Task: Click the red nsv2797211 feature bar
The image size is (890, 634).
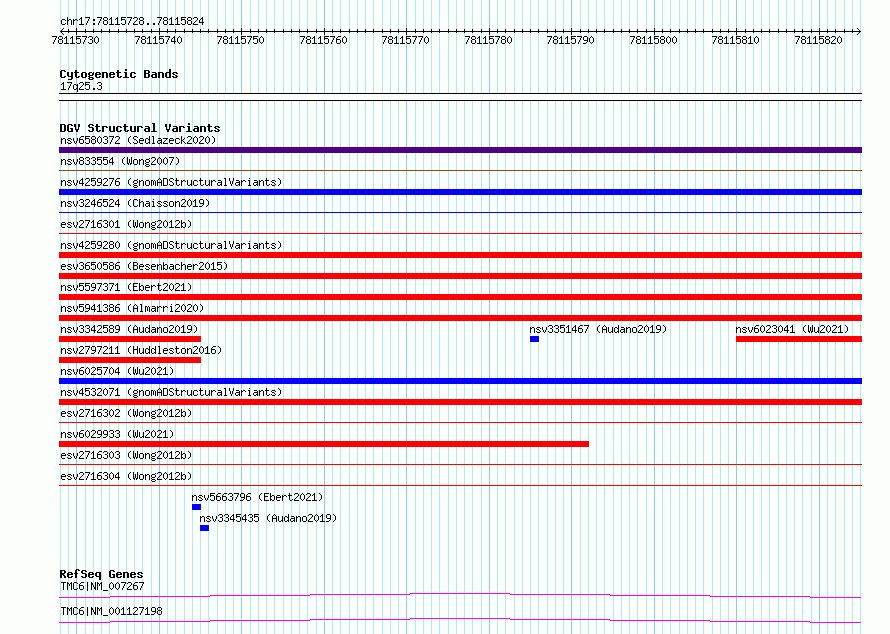Action: point(130,360)
